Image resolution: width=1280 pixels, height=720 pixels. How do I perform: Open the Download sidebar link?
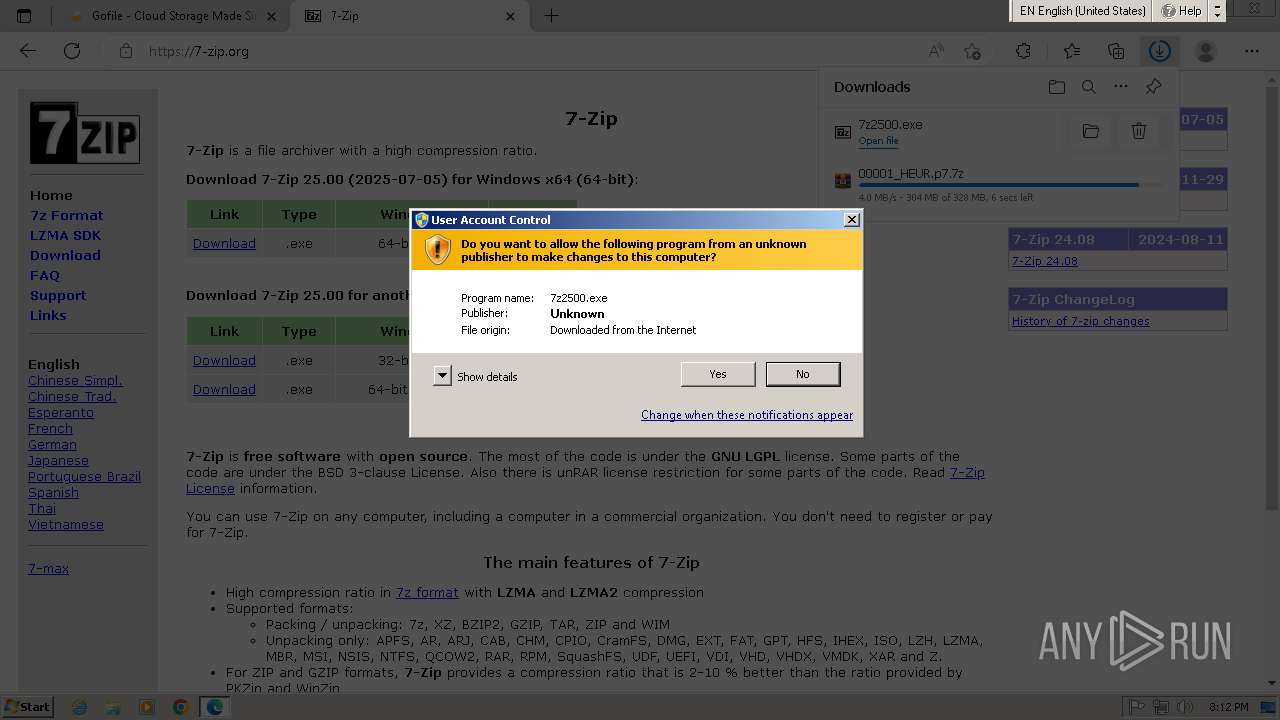click(65, 255)
